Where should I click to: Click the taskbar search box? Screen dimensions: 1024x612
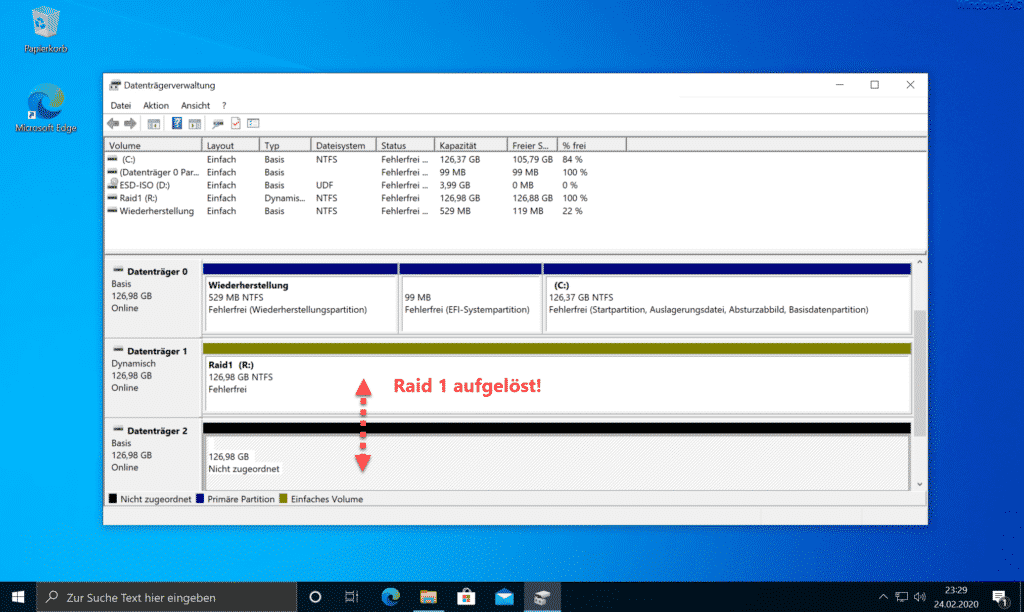[167, 597]
